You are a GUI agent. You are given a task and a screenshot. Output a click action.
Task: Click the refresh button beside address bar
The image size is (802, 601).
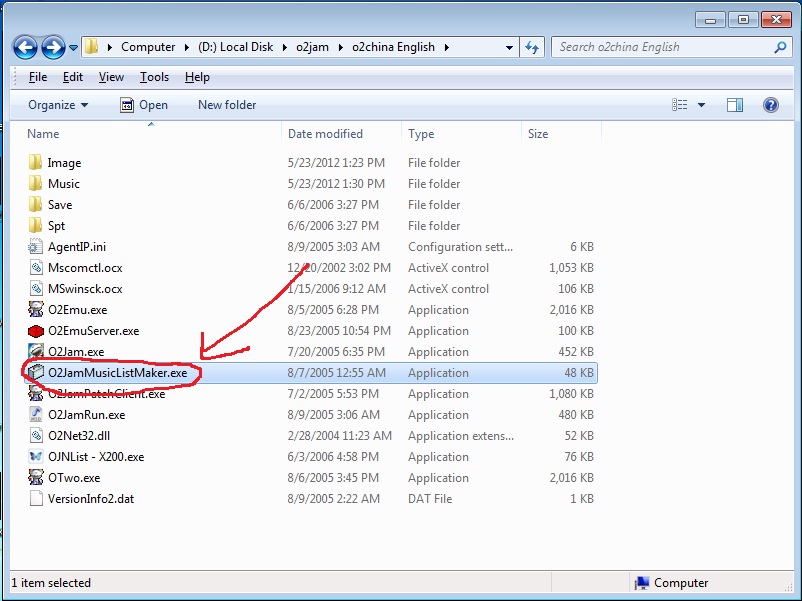click(x=532, y=48)
